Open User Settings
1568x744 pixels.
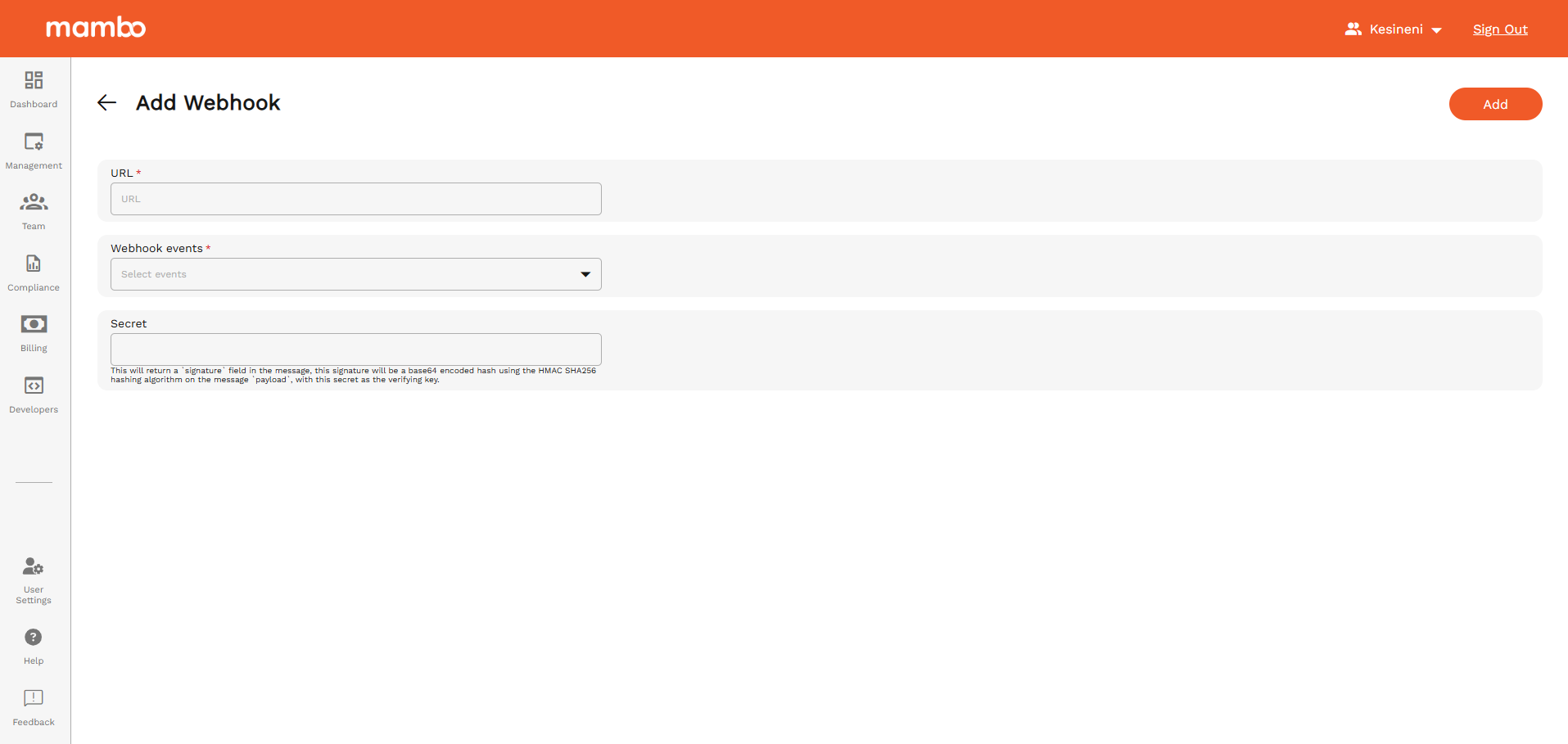pos(33,581)
